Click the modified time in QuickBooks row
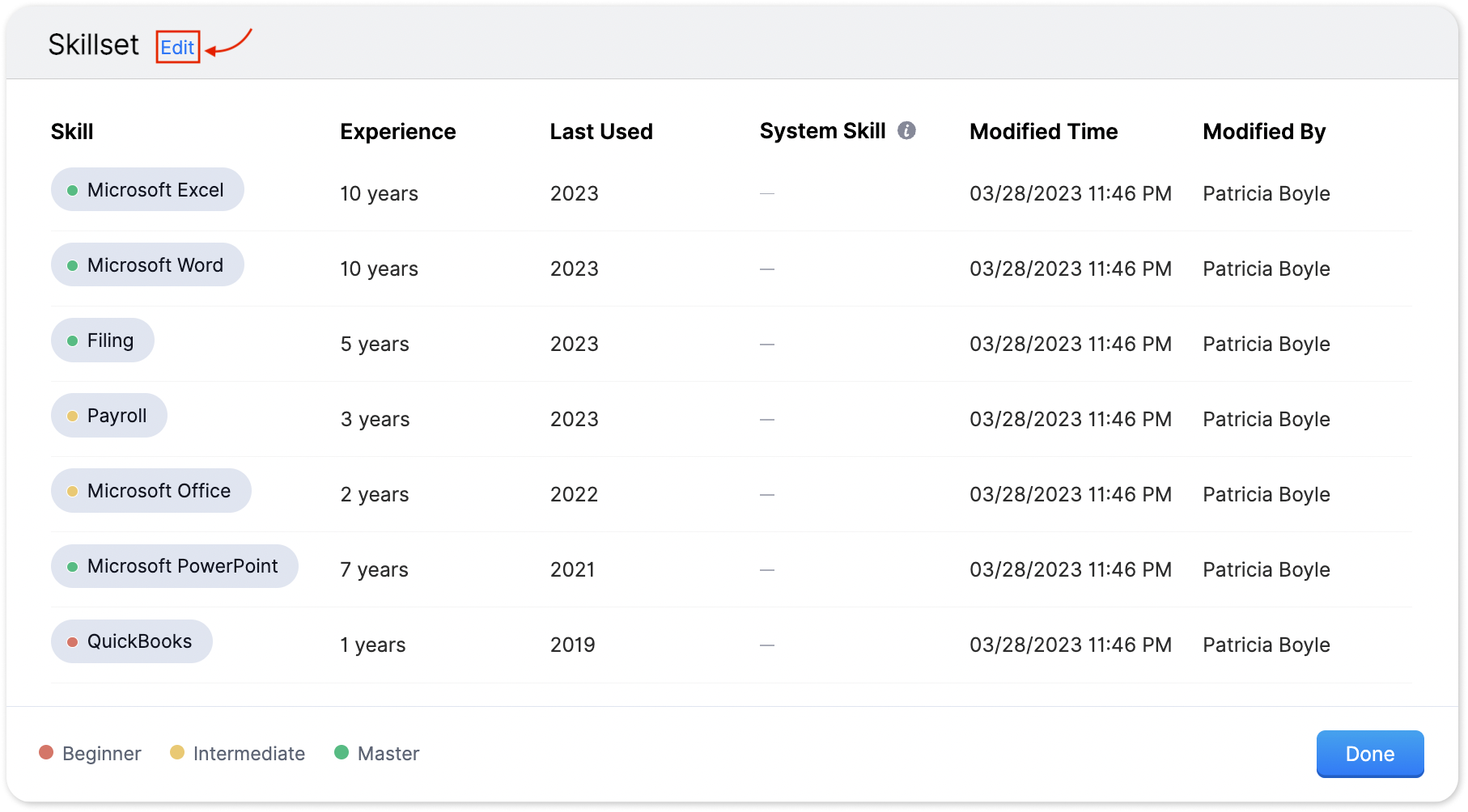Screen dimensions: 1468x812 pyautogui.click(x=1071, y=645)
